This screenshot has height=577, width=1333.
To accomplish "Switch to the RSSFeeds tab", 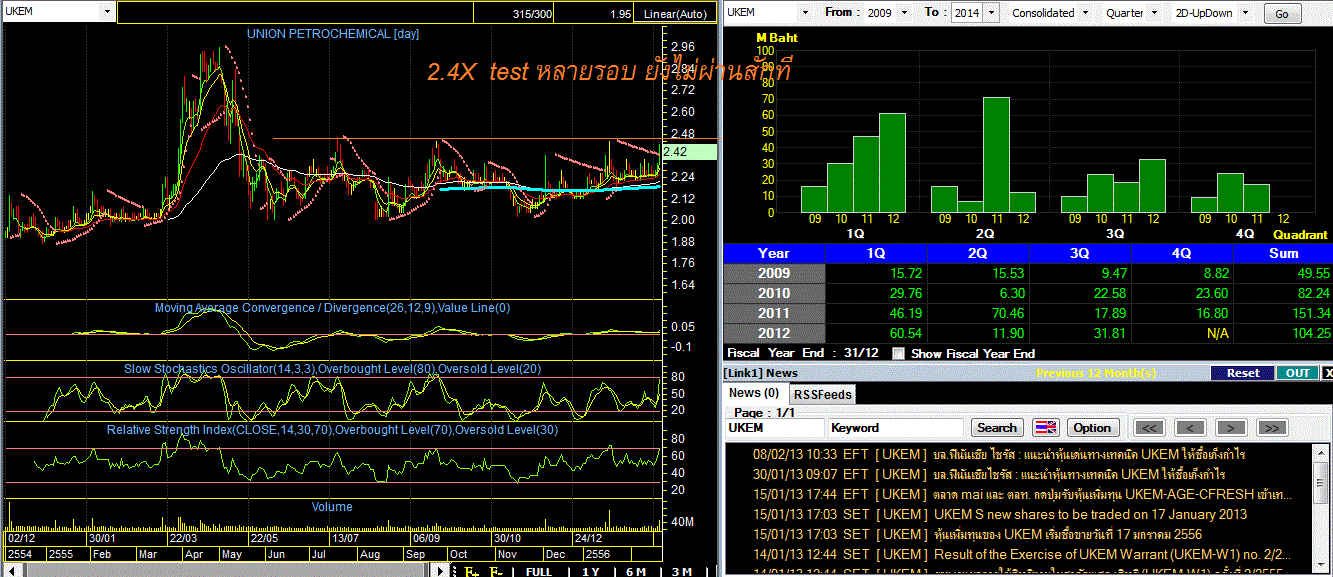I will click(822, 394).
